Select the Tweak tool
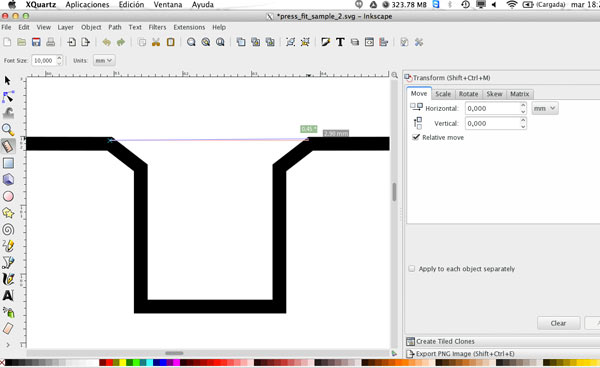This screenshot has width=600, height=368. (8, 113)
